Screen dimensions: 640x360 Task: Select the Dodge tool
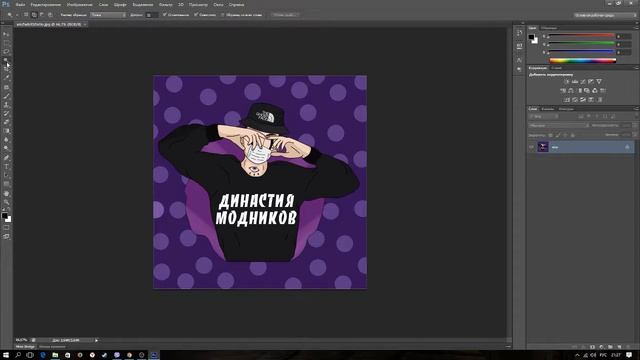coord(6,149)
